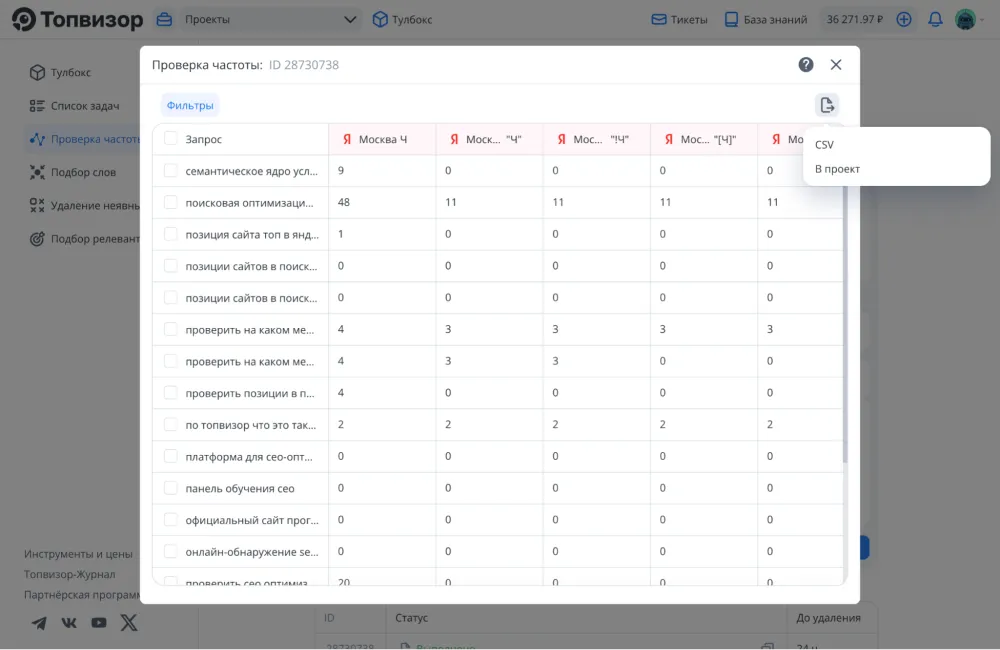Click the Удаление неявных icon
Image resolution: width=1000 pixels, height=650 pixels.
click(37, 205)
